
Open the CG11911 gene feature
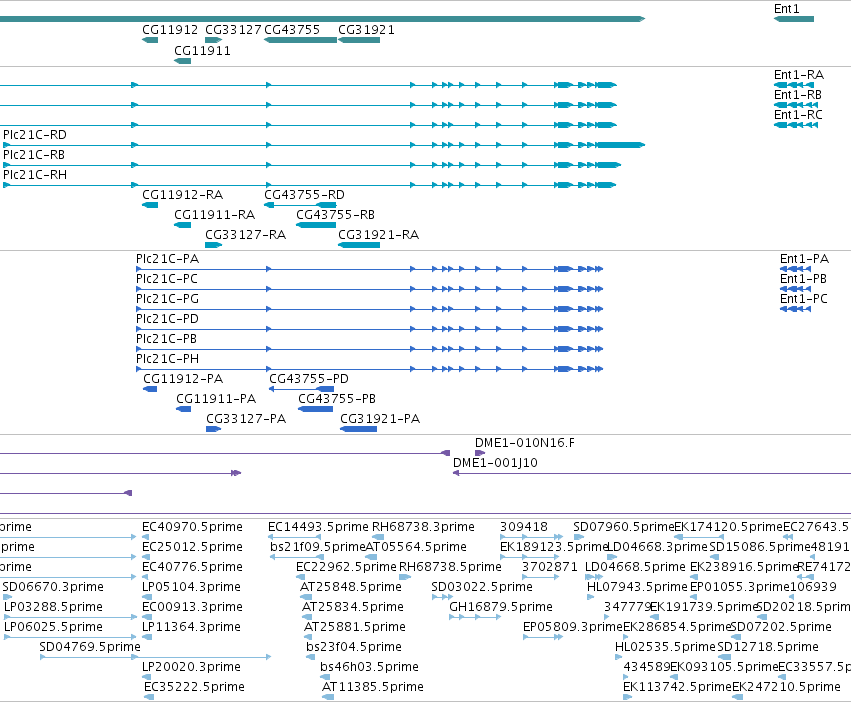click(182, 61)
